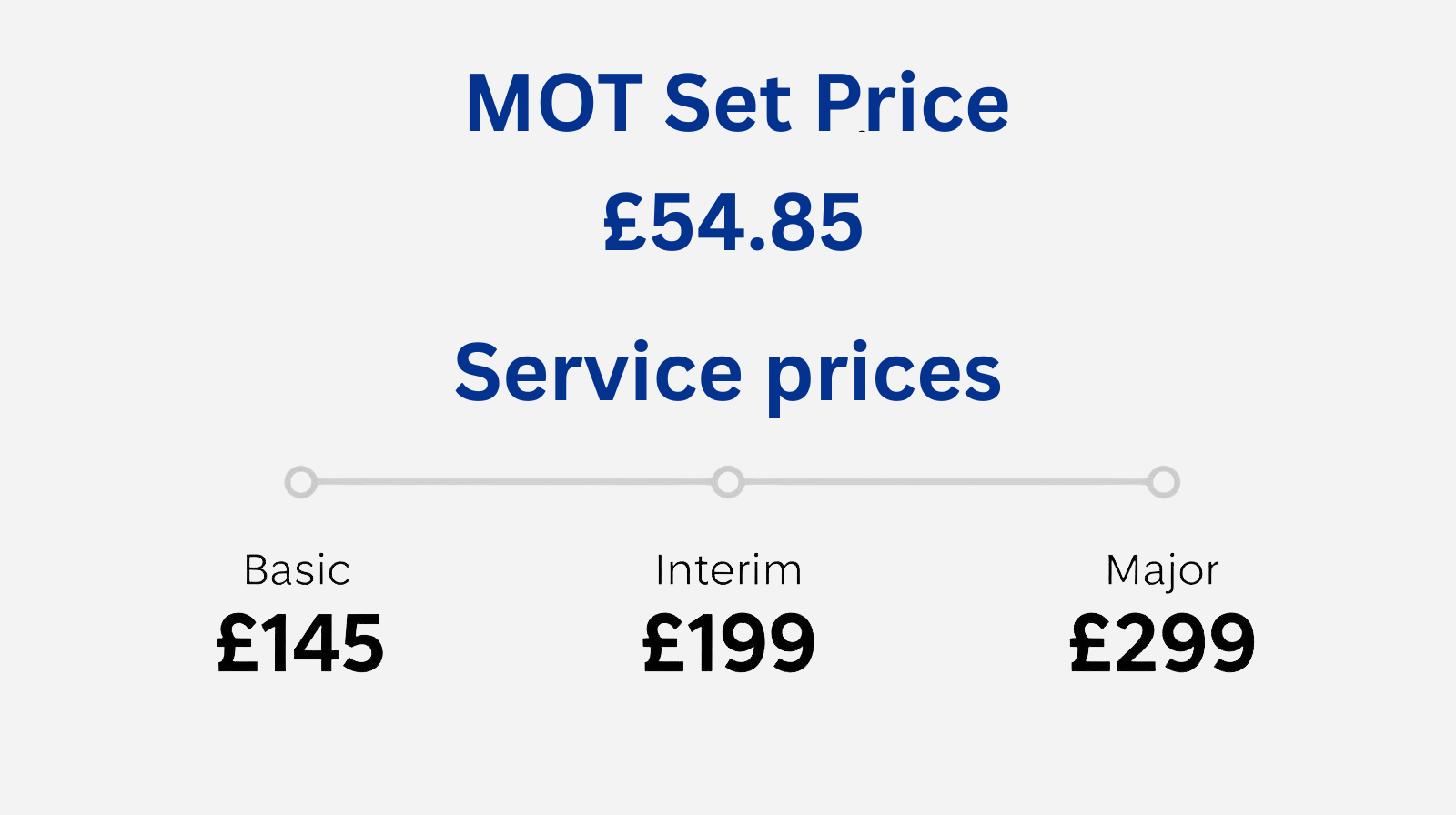The image size is (1456, 815).
Task: Click the word Set in the heading
Action: coord(727,104)
